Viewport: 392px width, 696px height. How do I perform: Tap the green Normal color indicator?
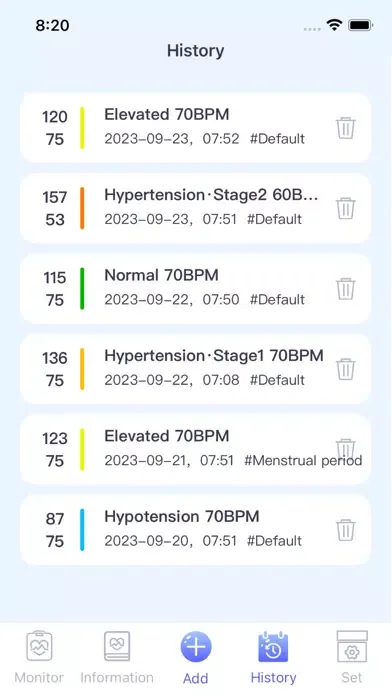click(82, 289)
